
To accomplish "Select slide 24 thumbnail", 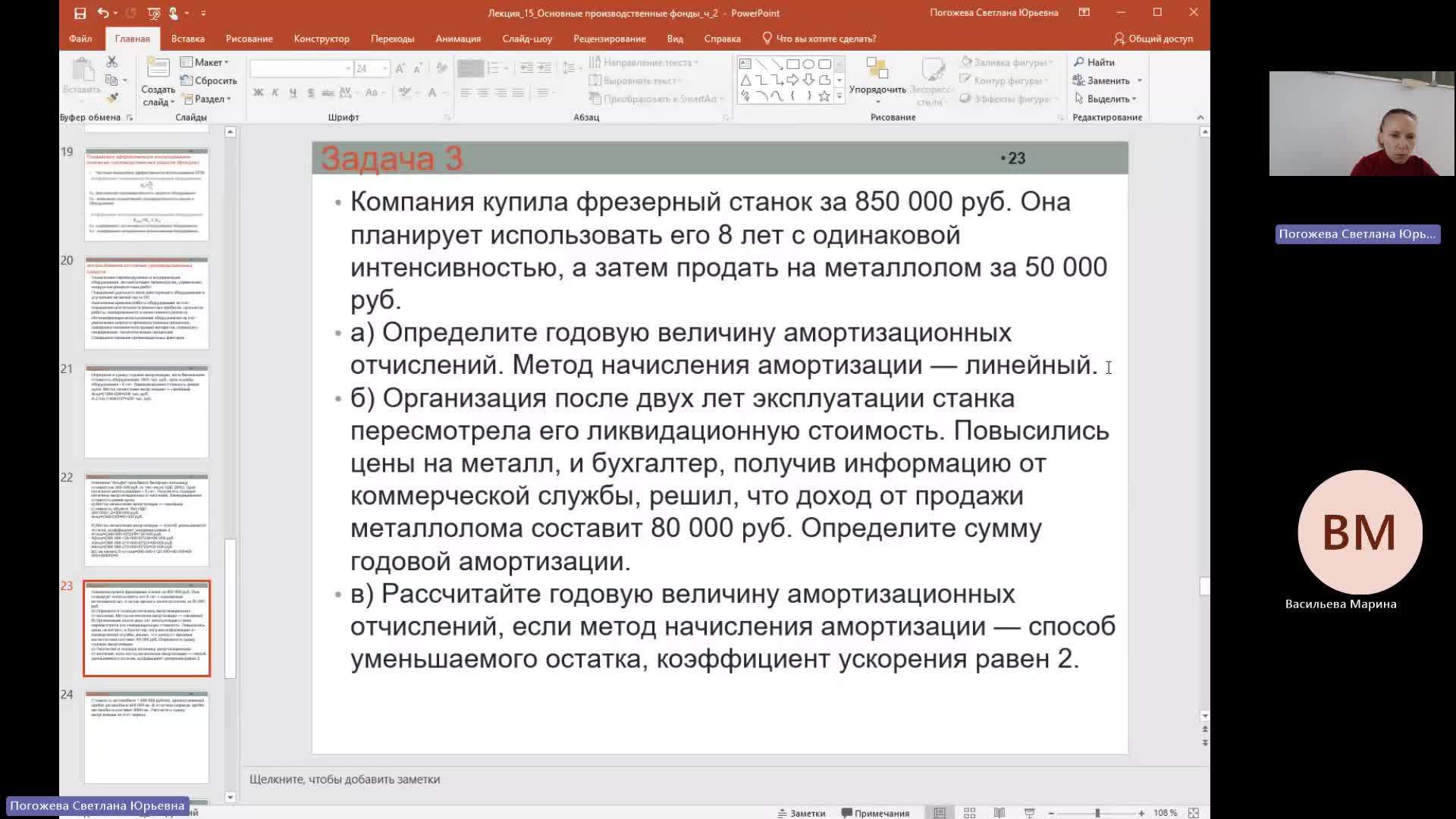I will point(146,737).
